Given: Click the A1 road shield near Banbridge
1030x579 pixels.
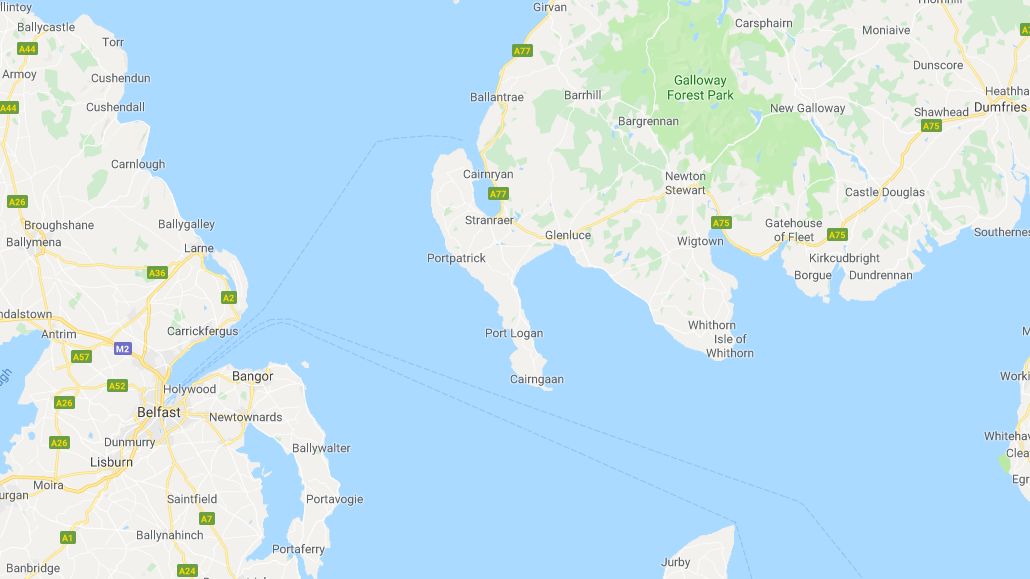Looking at the screenshot, I should coord(68,538).
